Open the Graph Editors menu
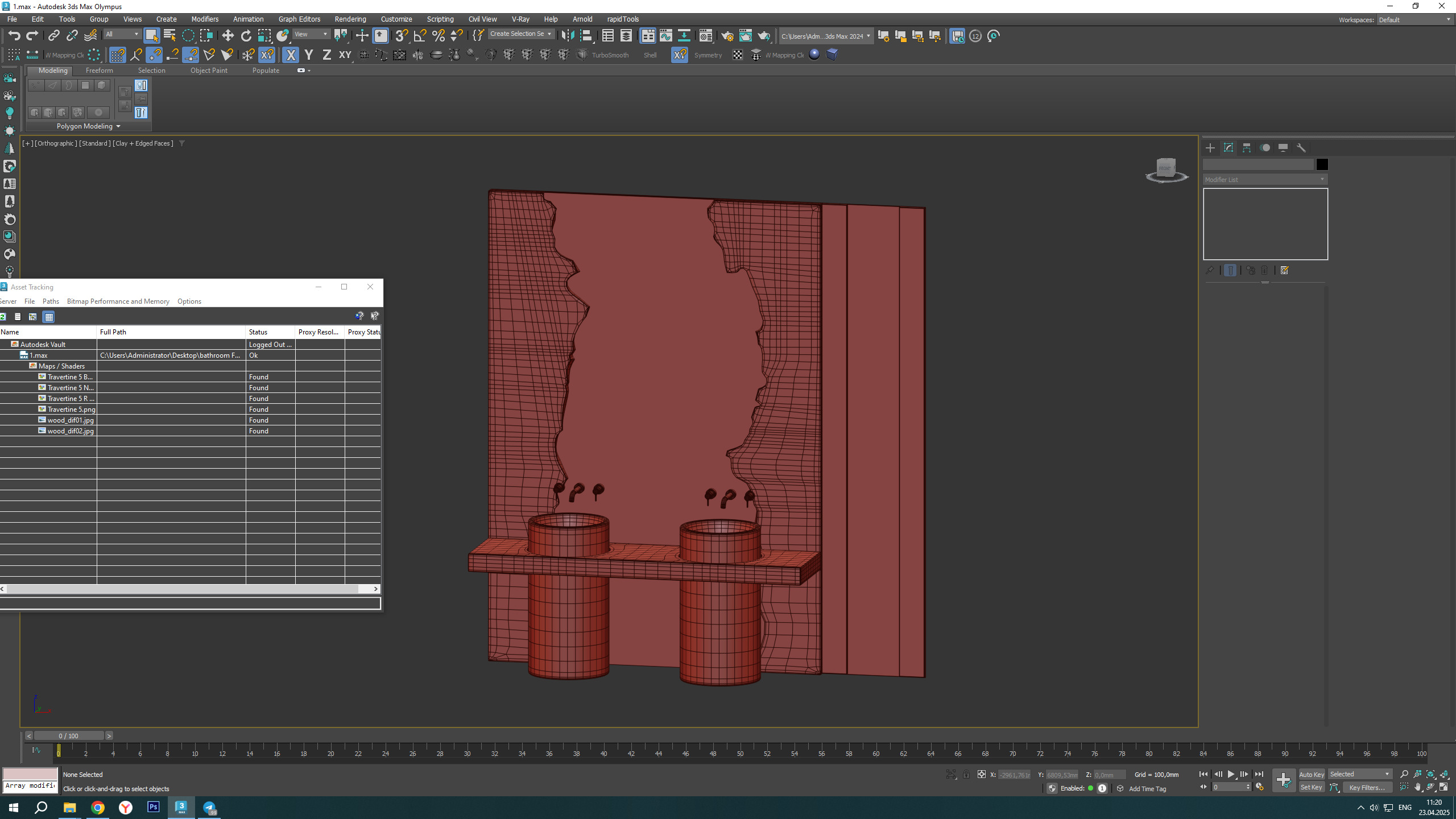Image resolution: width=1456 pixels, height=819 pixels. click(299, 19)
